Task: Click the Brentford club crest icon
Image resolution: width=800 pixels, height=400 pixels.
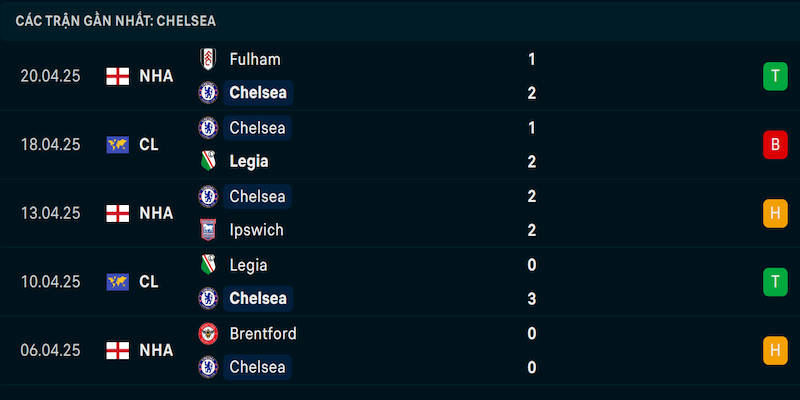Action: click(208, 334)
